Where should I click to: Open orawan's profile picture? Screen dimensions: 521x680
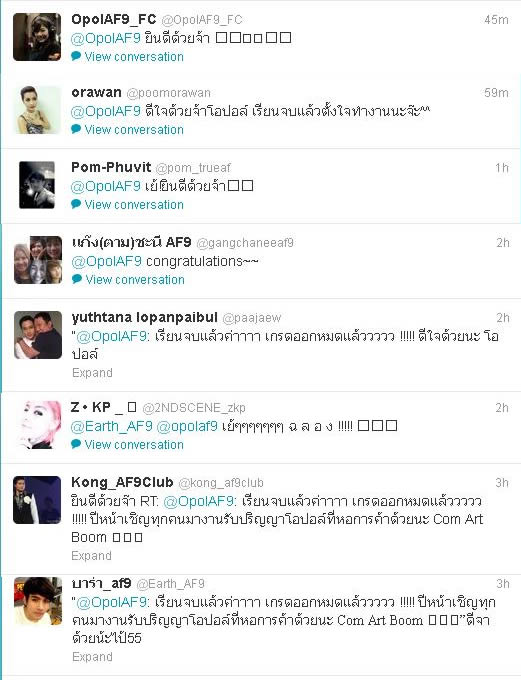point(38,110)
